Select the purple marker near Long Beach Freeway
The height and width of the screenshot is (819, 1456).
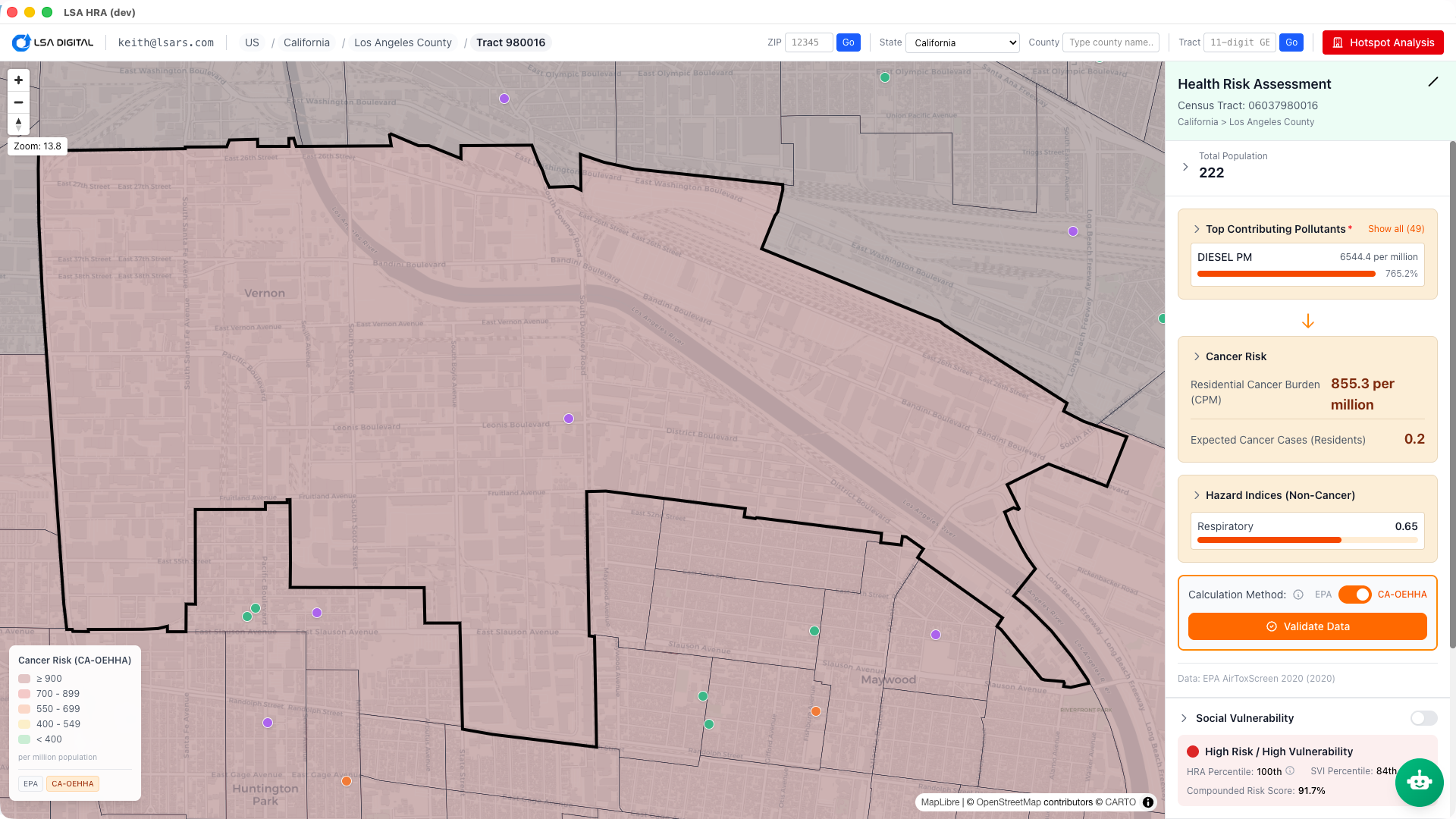pos(1073,231)
